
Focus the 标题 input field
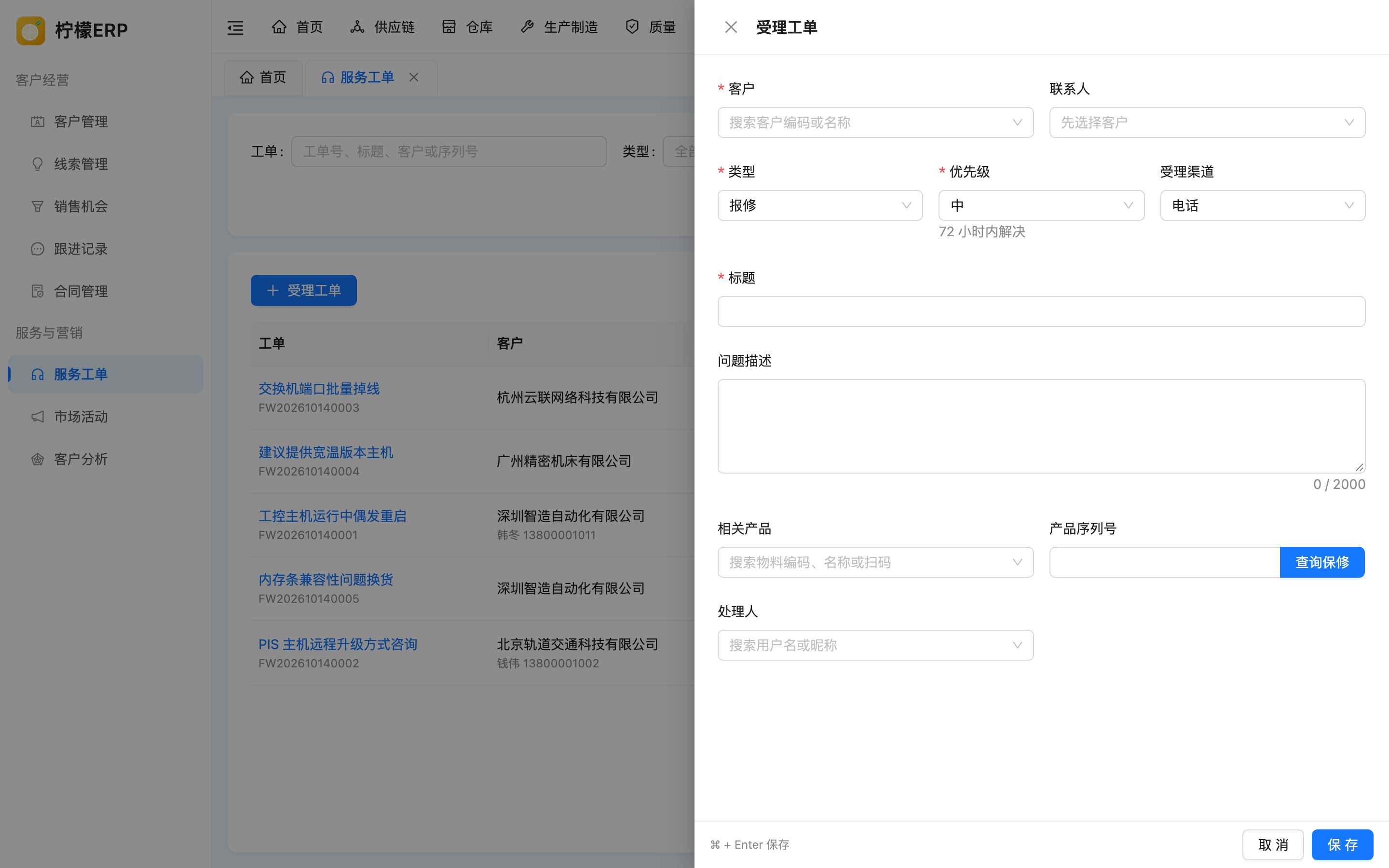click(x=1041, y=312)
